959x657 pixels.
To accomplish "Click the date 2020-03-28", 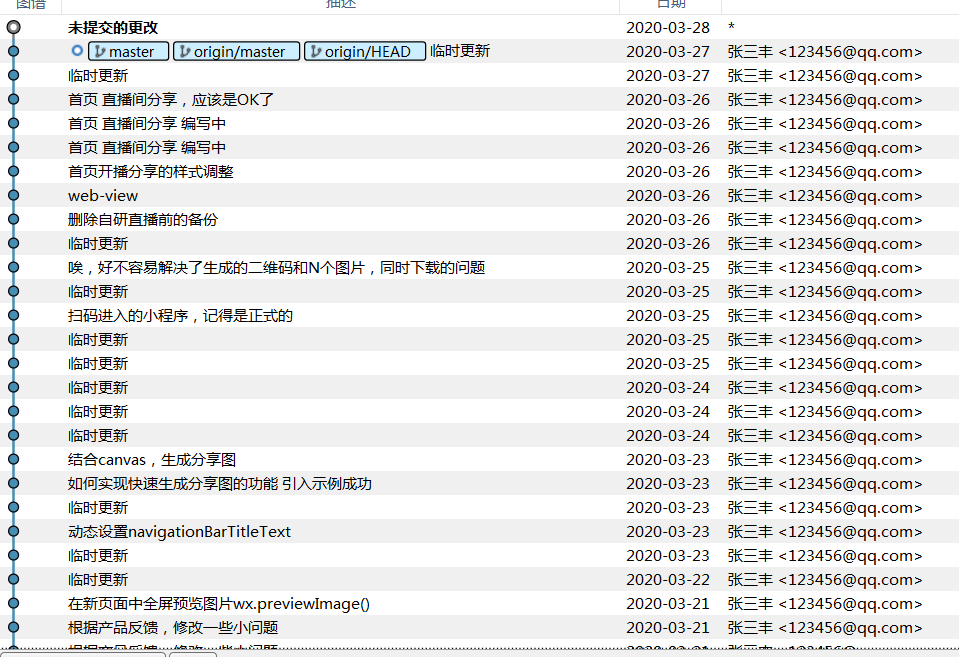I will [667, 28].
